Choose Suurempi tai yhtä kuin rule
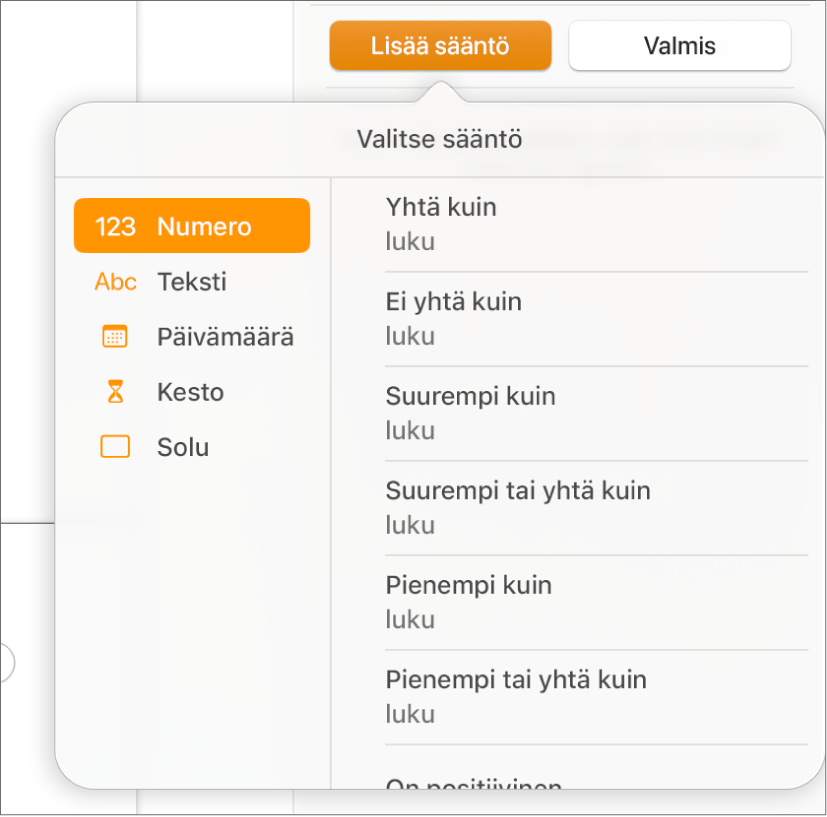Screen dimensions: 827x817 597,508
